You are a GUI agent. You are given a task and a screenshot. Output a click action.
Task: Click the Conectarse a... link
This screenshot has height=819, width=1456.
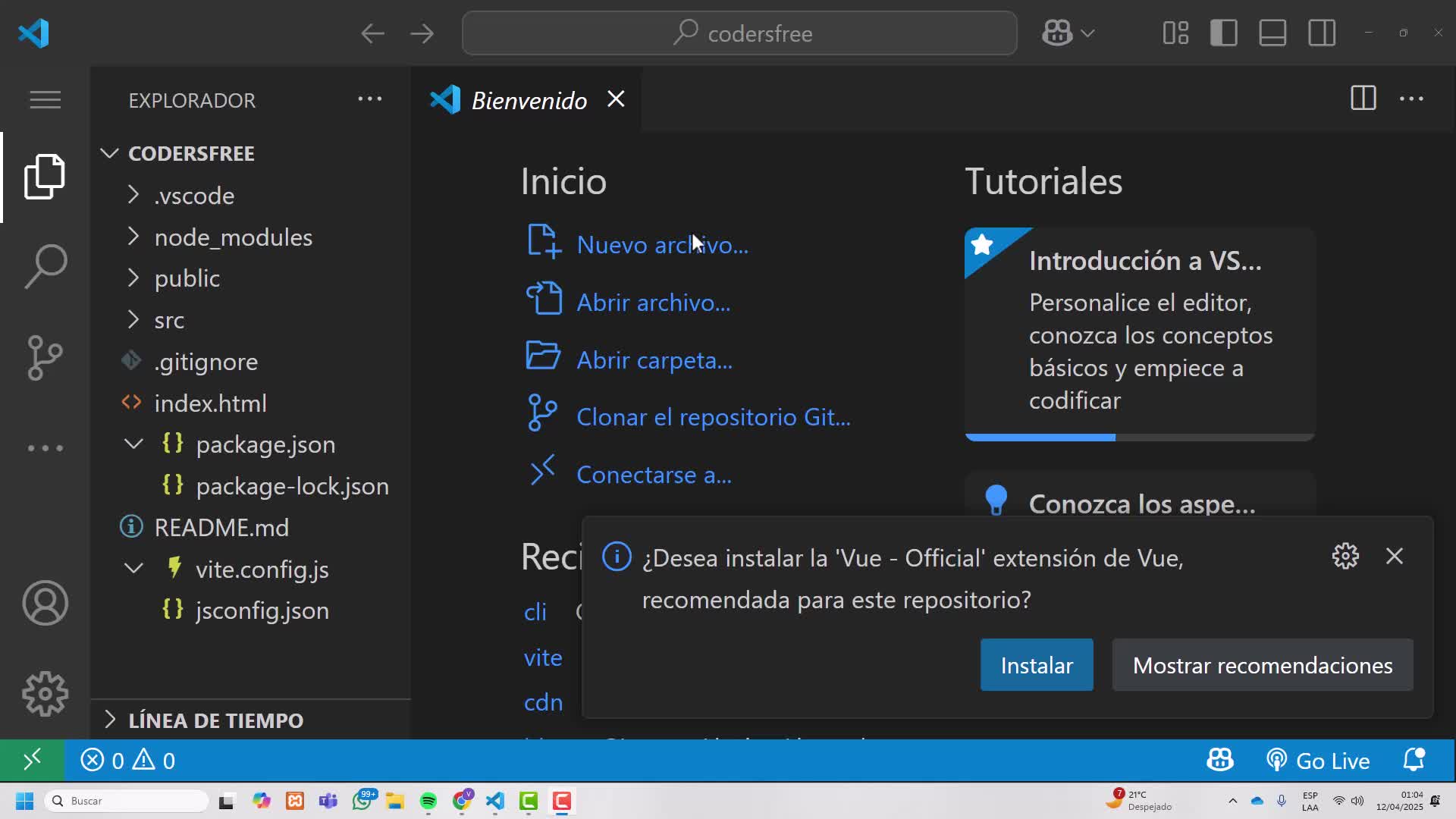(654, 475)
